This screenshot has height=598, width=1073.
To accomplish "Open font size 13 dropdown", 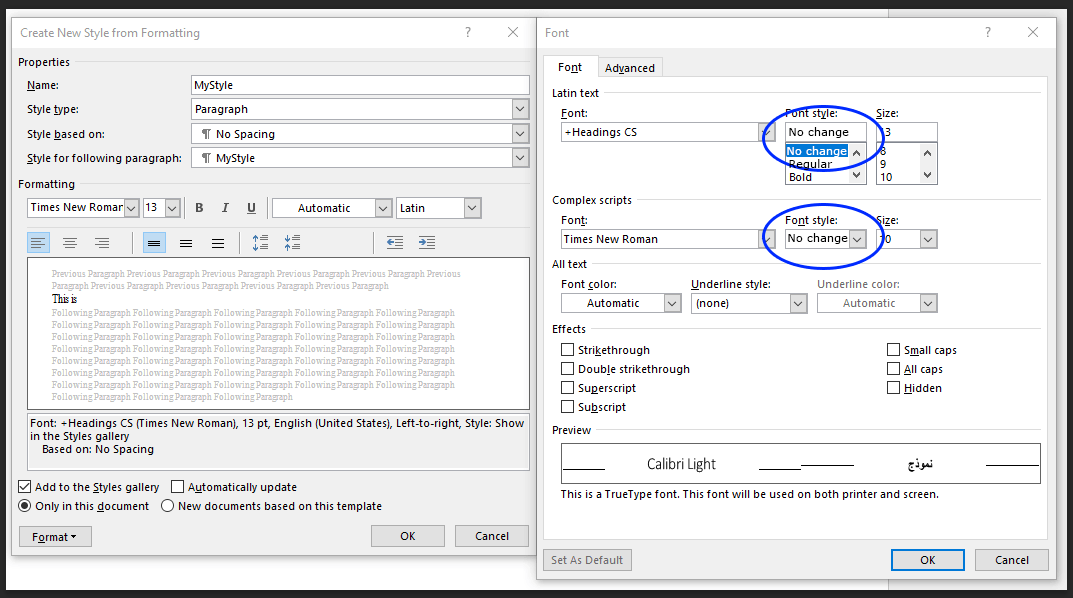I will pos(172,208).
